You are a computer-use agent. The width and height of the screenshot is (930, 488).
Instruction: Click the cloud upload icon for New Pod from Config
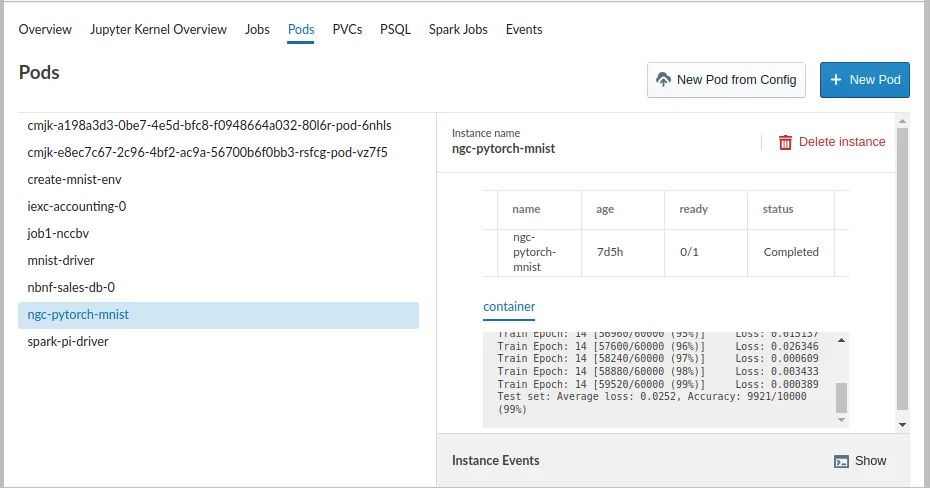[664, 79]
